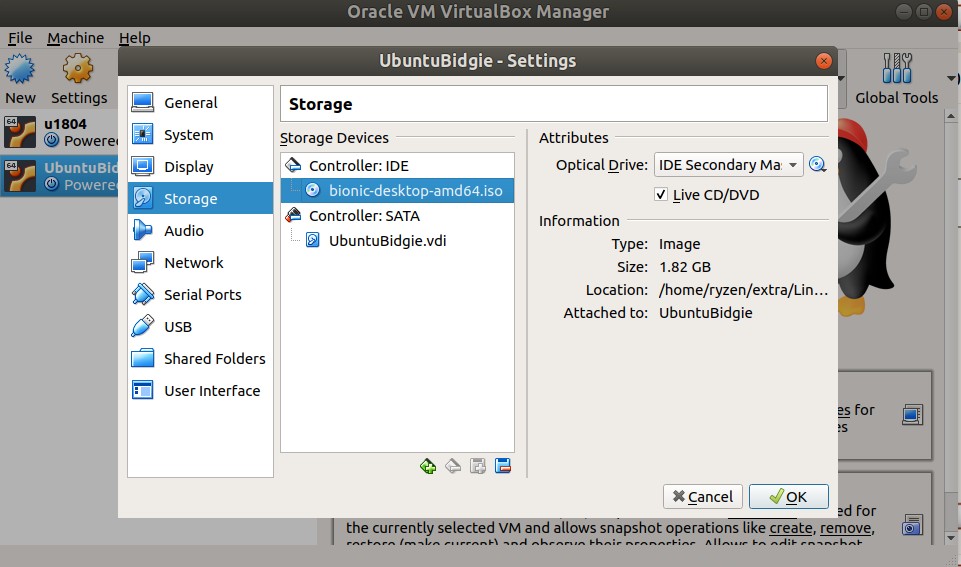Open the dropdown arrow beside Global Tools
The height and width of the screenshot is (567, 961).
(952, 78)
